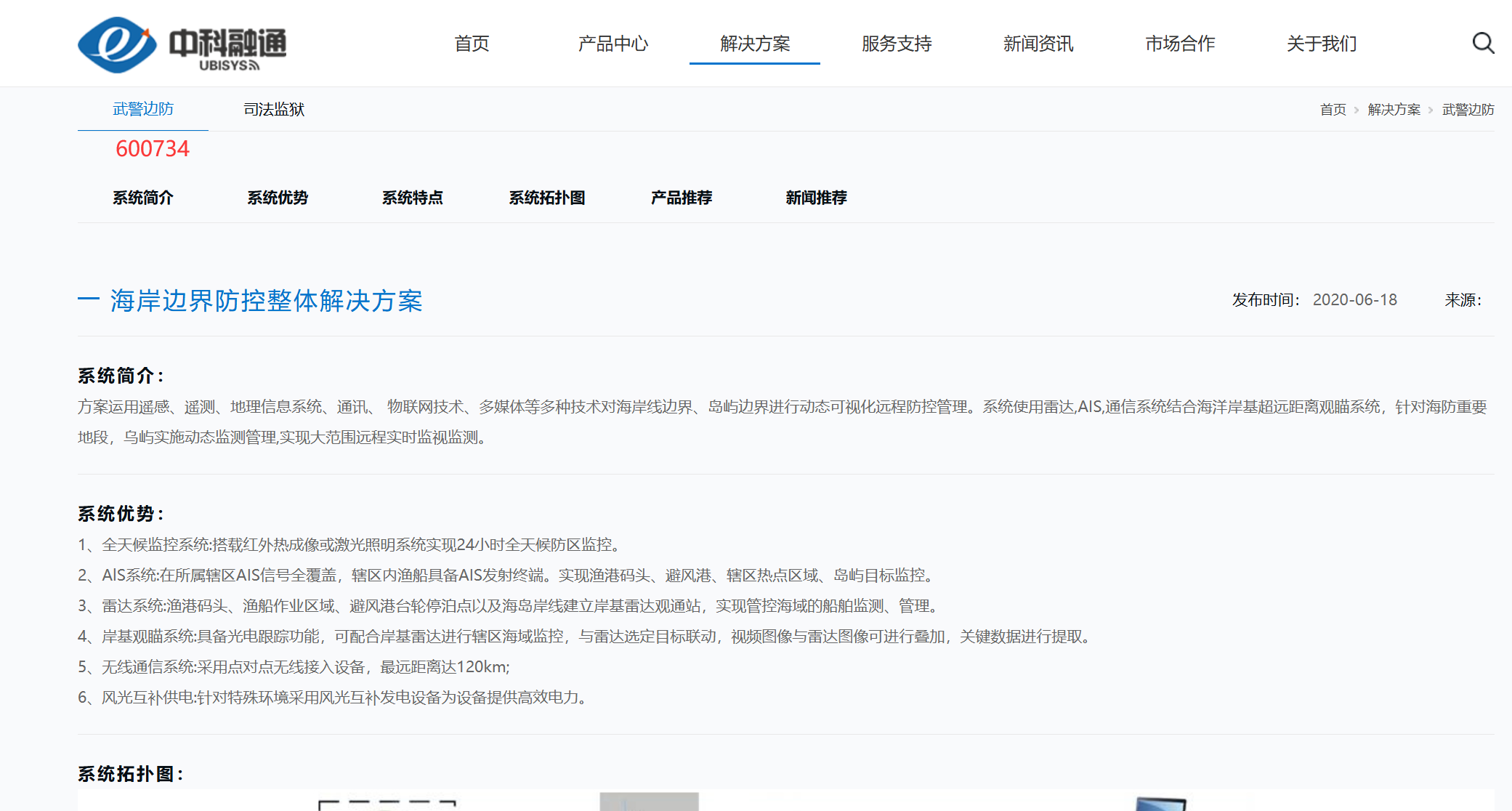Open 新闻资讯 from the navigation bar
Image resolution: width=1512 pixels, height=811 pixels.
click(1038, 44)
